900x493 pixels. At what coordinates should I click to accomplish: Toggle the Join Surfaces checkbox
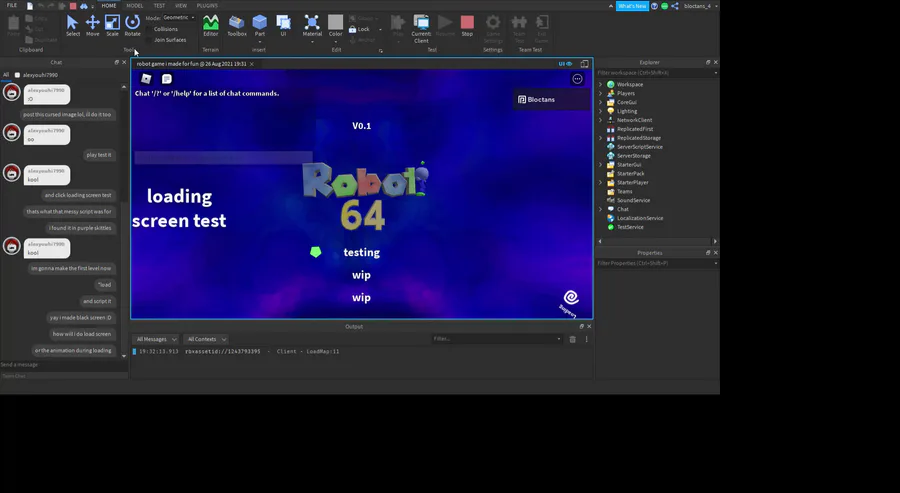(x=149, y=40)
